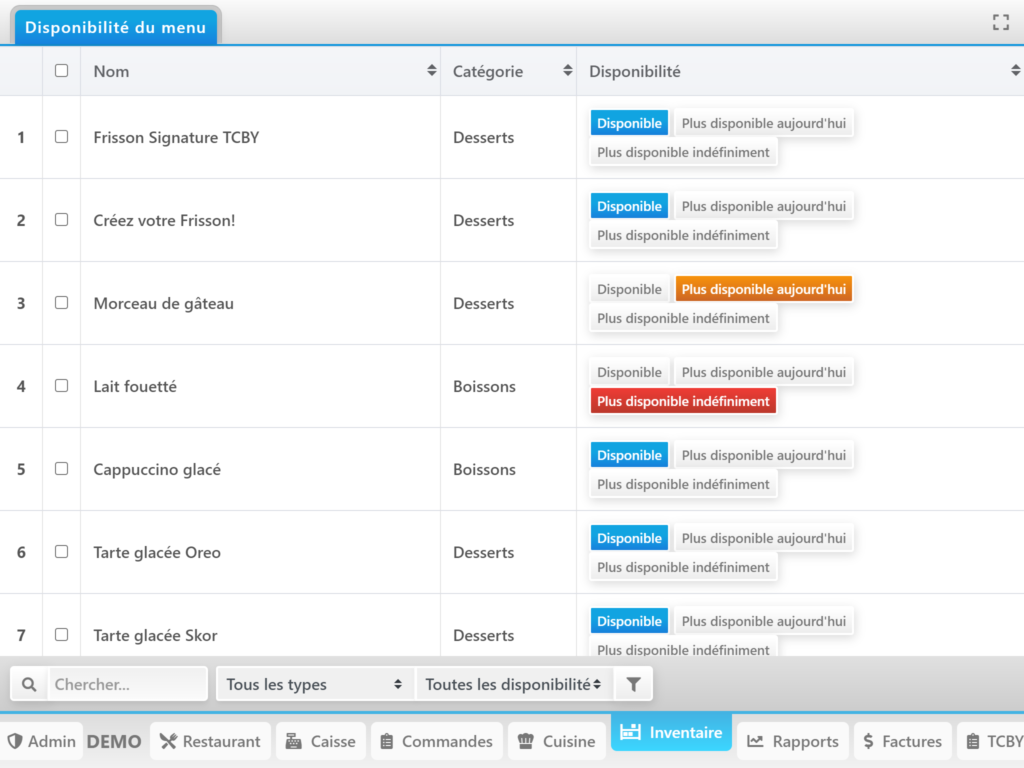1024x768 pixels.
Task: Sort by the Disponibilité column arrows
Action: (x=1016, y=71)
